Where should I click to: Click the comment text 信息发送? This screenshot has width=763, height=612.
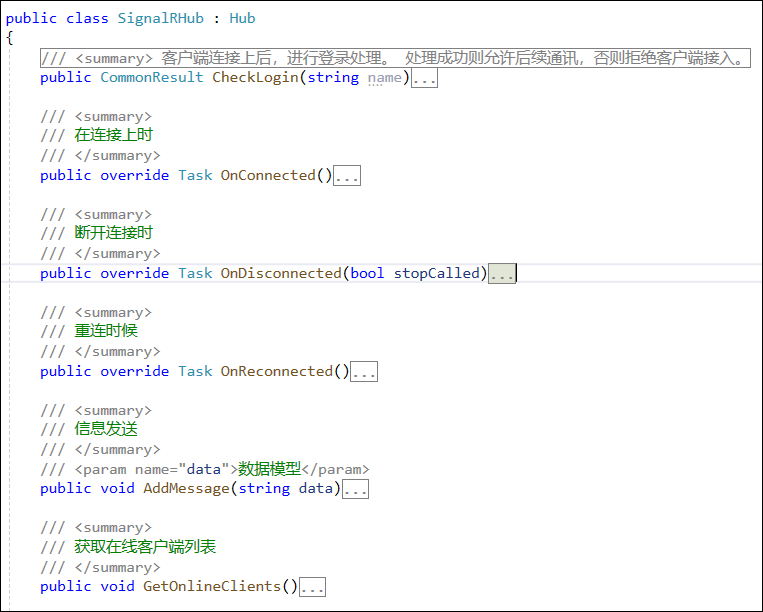tap(106, 429)
